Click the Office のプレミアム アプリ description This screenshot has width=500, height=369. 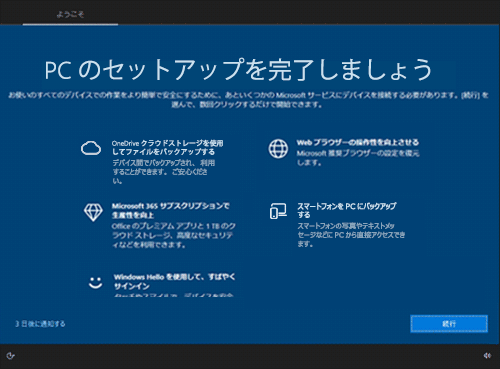174,235
